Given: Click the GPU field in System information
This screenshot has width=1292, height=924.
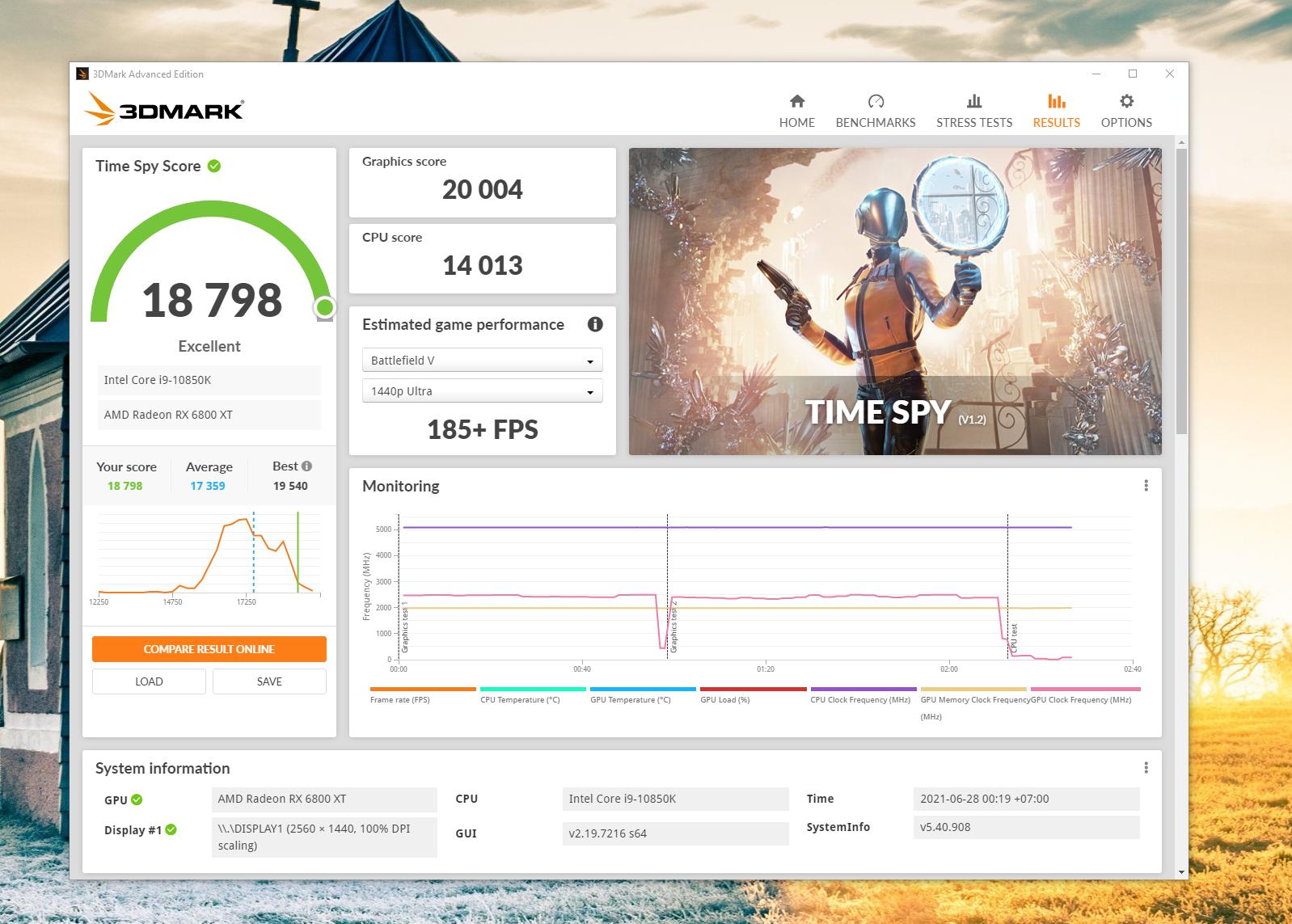Looking at the screenshot, I should tap(324, 799).
